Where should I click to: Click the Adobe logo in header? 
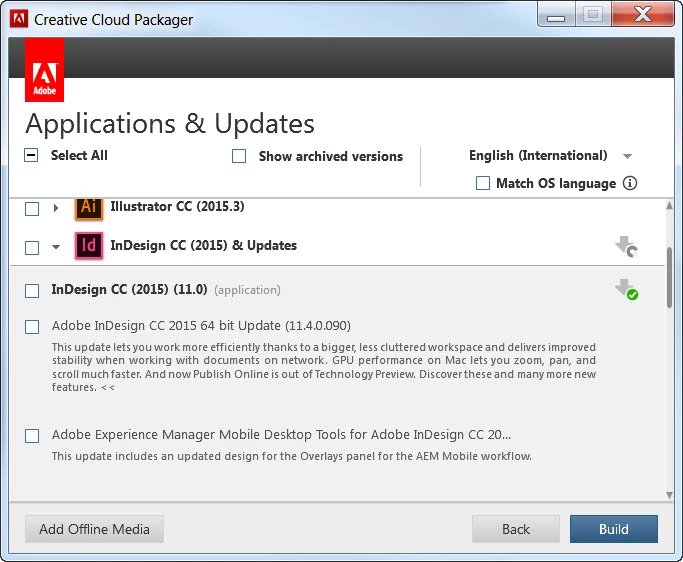(44, 70)
